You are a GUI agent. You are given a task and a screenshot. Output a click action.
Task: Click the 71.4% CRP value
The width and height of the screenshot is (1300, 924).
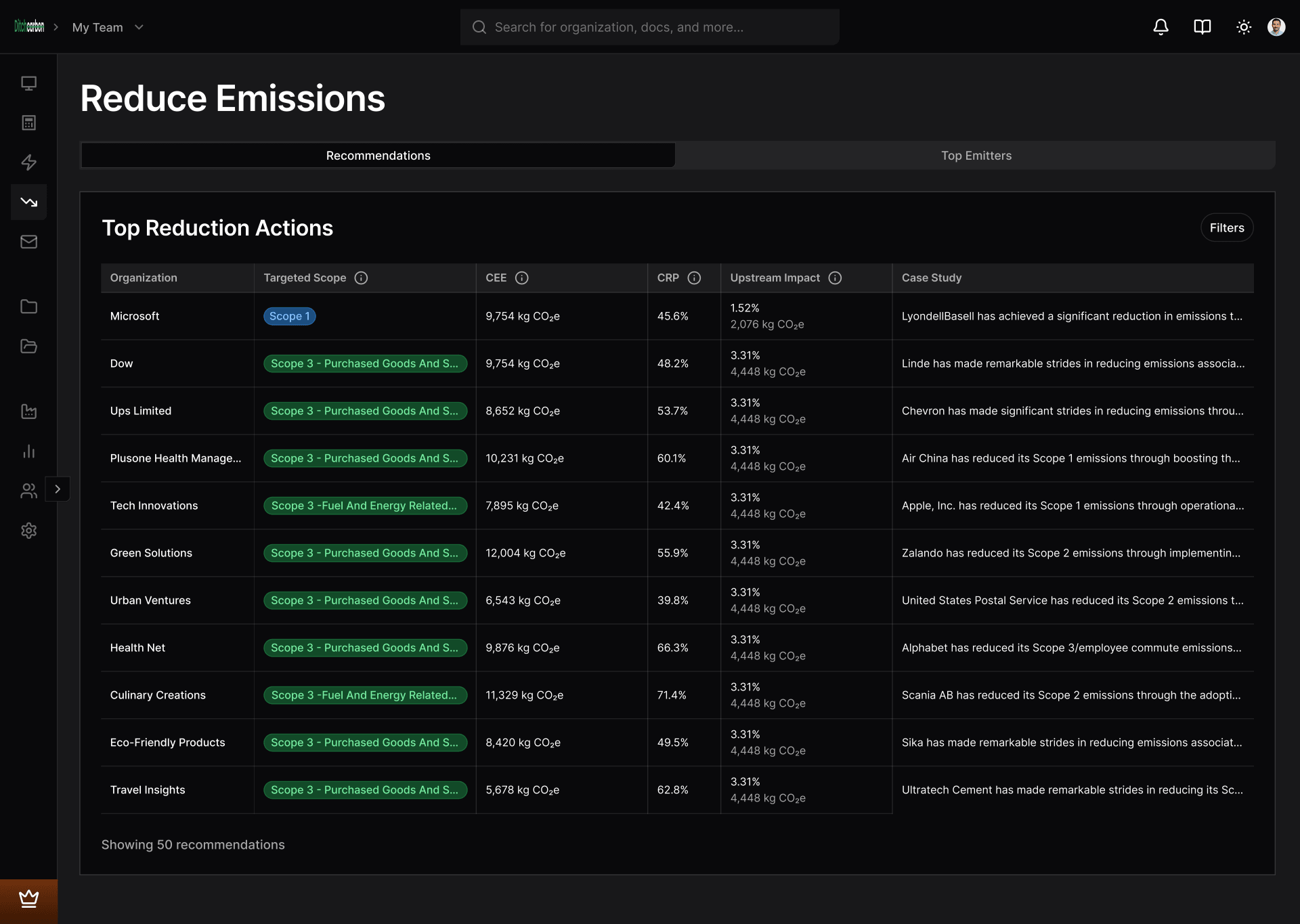coord(672,695)
